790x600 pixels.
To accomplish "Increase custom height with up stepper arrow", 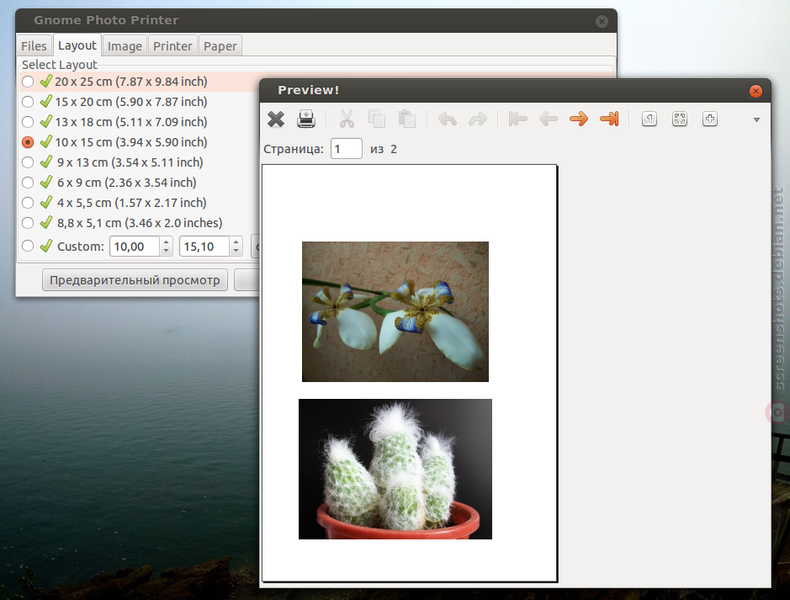I will point(236,242).
